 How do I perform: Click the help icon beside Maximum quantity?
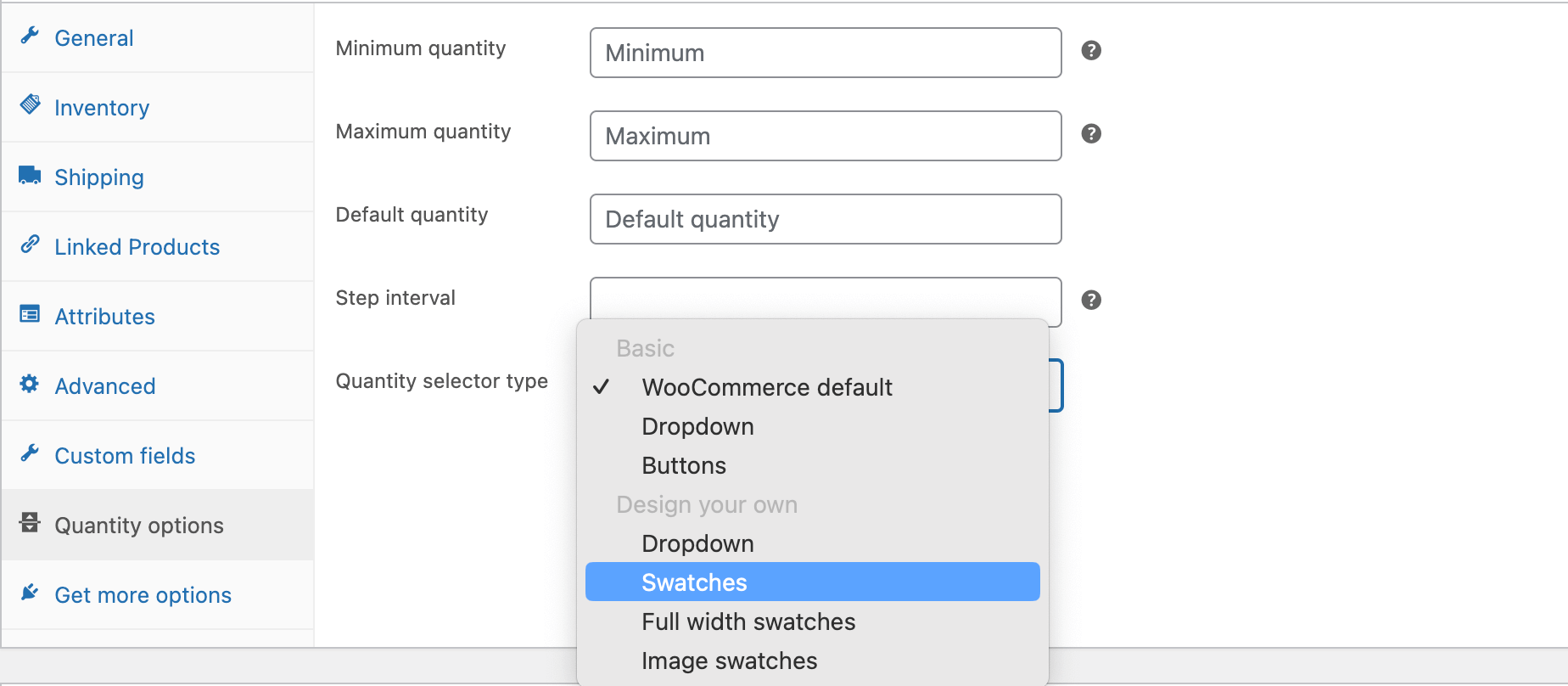point(1091,134)
